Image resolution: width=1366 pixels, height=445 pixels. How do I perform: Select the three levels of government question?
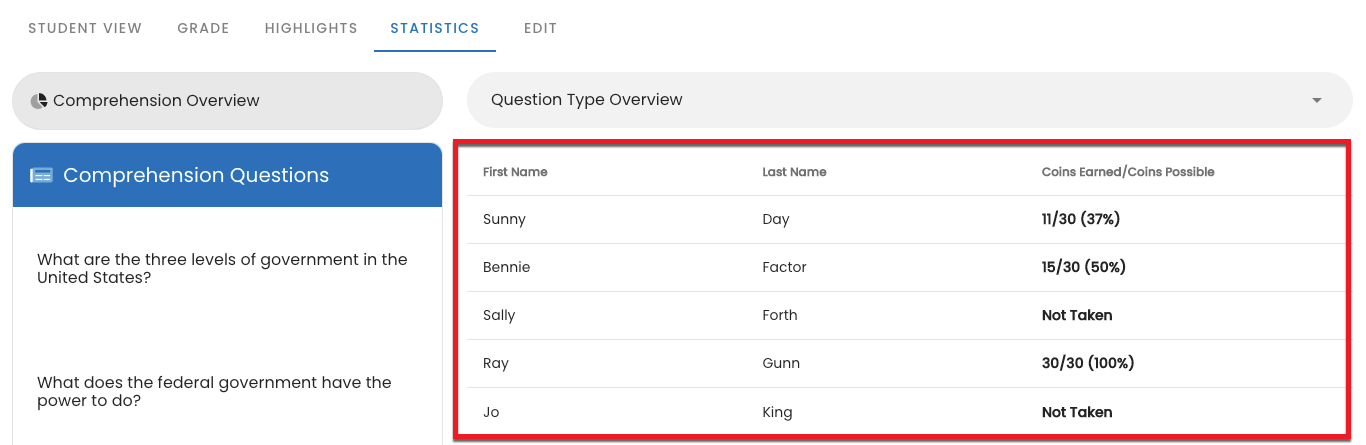coord(222,269)
